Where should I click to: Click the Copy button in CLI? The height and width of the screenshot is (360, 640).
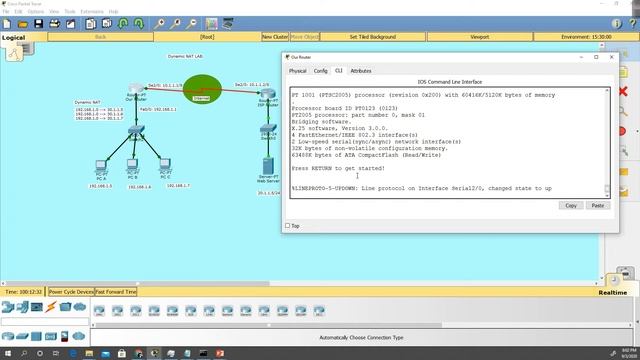[571, 205]
